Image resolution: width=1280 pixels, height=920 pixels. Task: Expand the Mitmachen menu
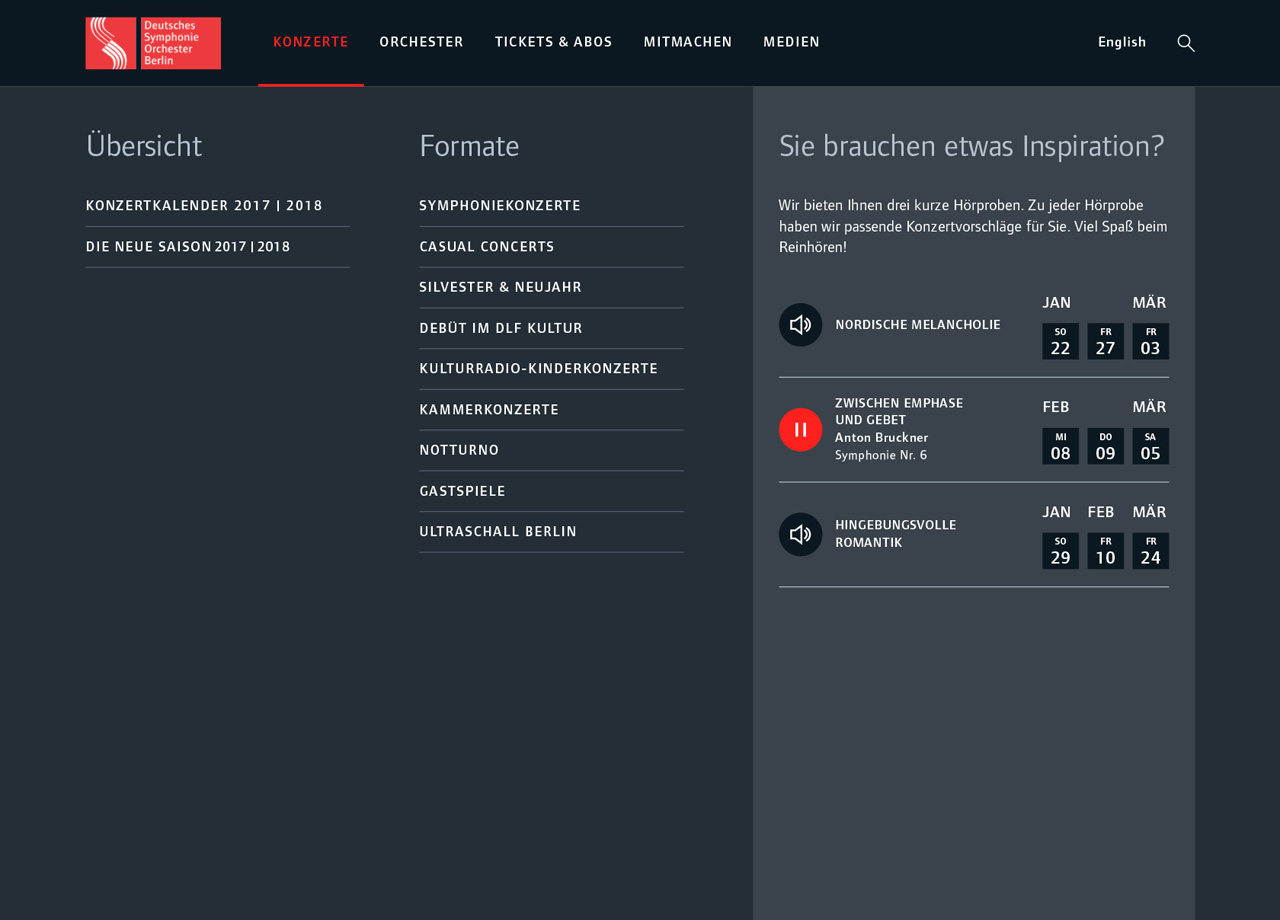click(x=688, y=42)
